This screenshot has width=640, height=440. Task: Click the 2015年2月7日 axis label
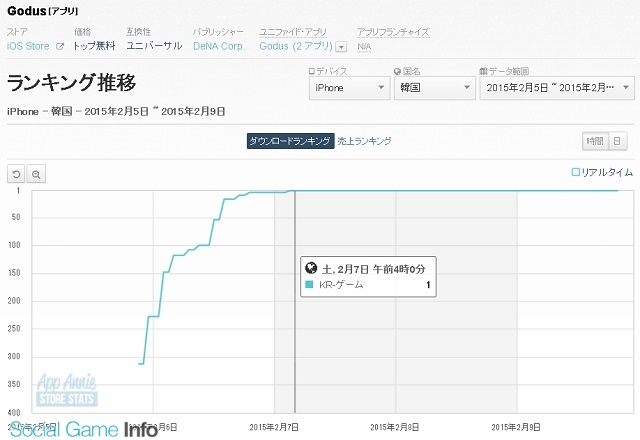(274, 427)
